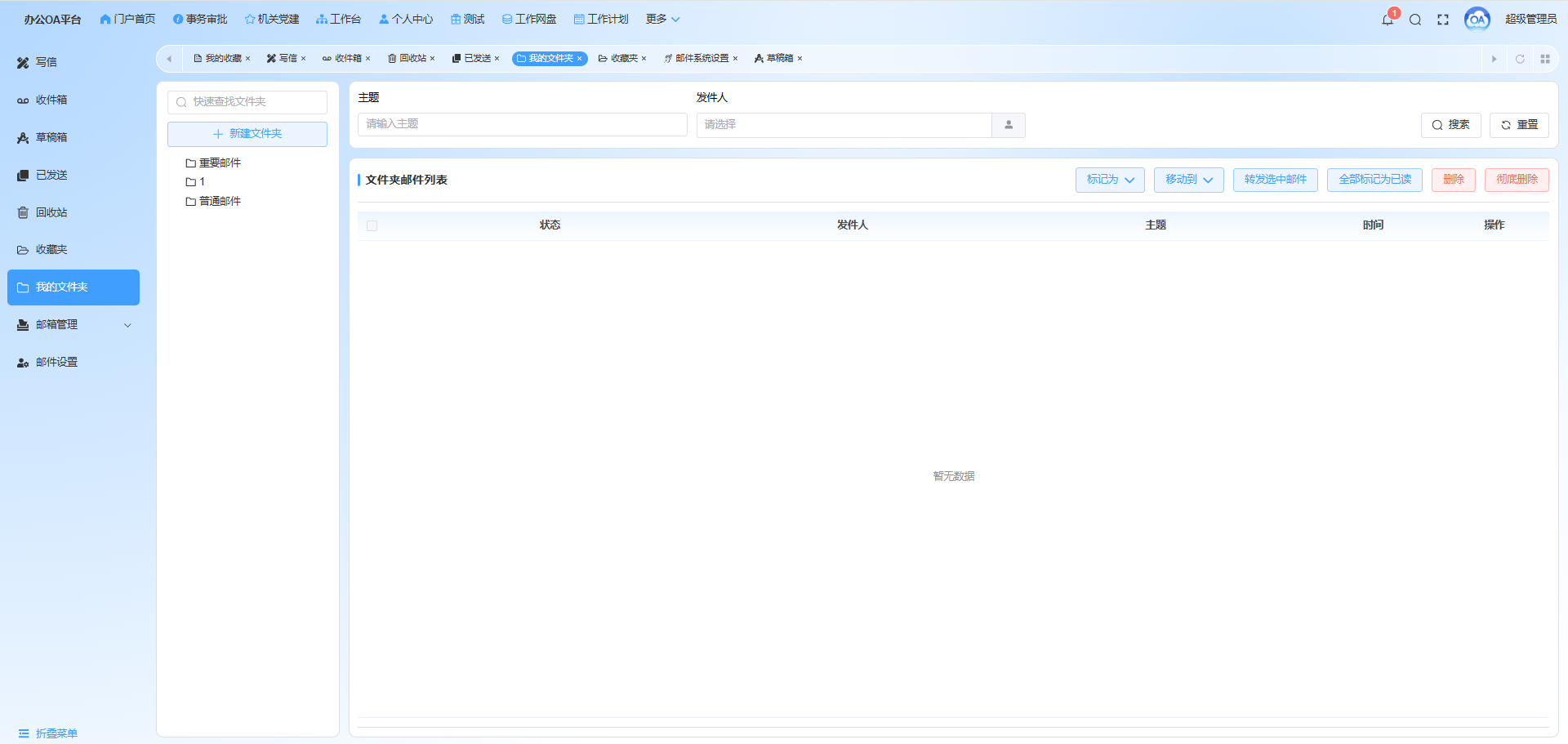The height and width of the screenshot is (744, 1568).
Task: Open the notification bell icon
Action: (1388, 20)
